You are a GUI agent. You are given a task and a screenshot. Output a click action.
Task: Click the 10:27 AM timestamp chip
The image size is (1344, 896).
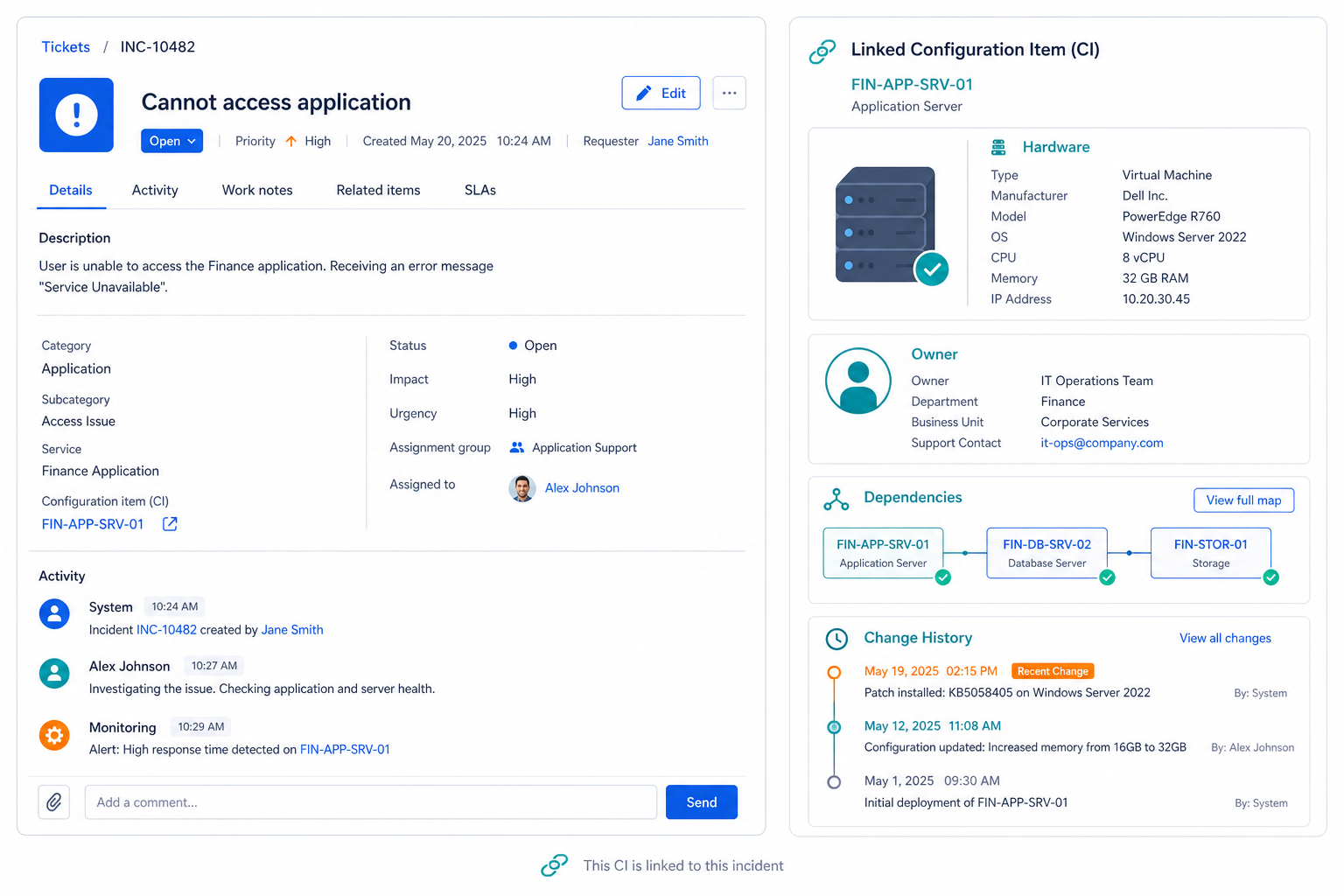[x=214, y=666]
